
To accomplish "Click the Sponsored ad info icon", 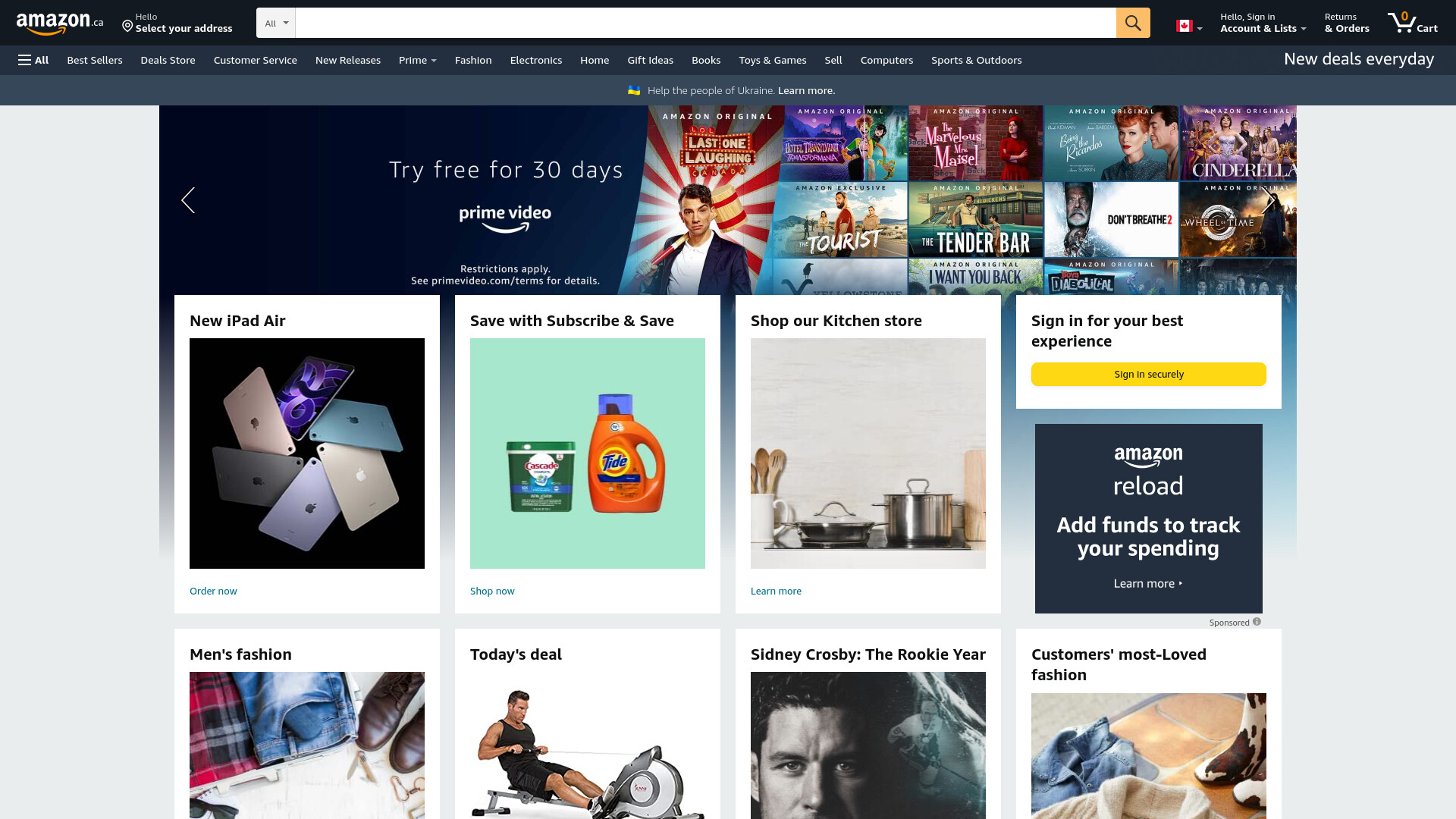I will tap(1257, 622).
